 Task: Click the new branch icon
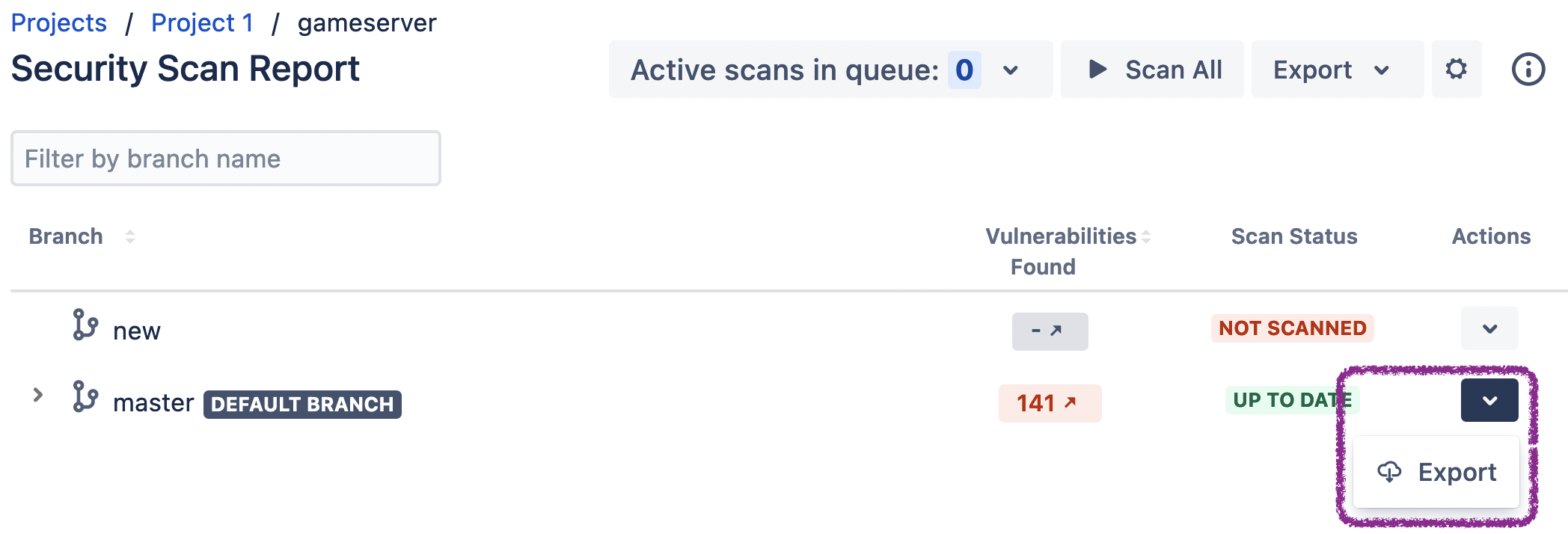pos(85,325)
